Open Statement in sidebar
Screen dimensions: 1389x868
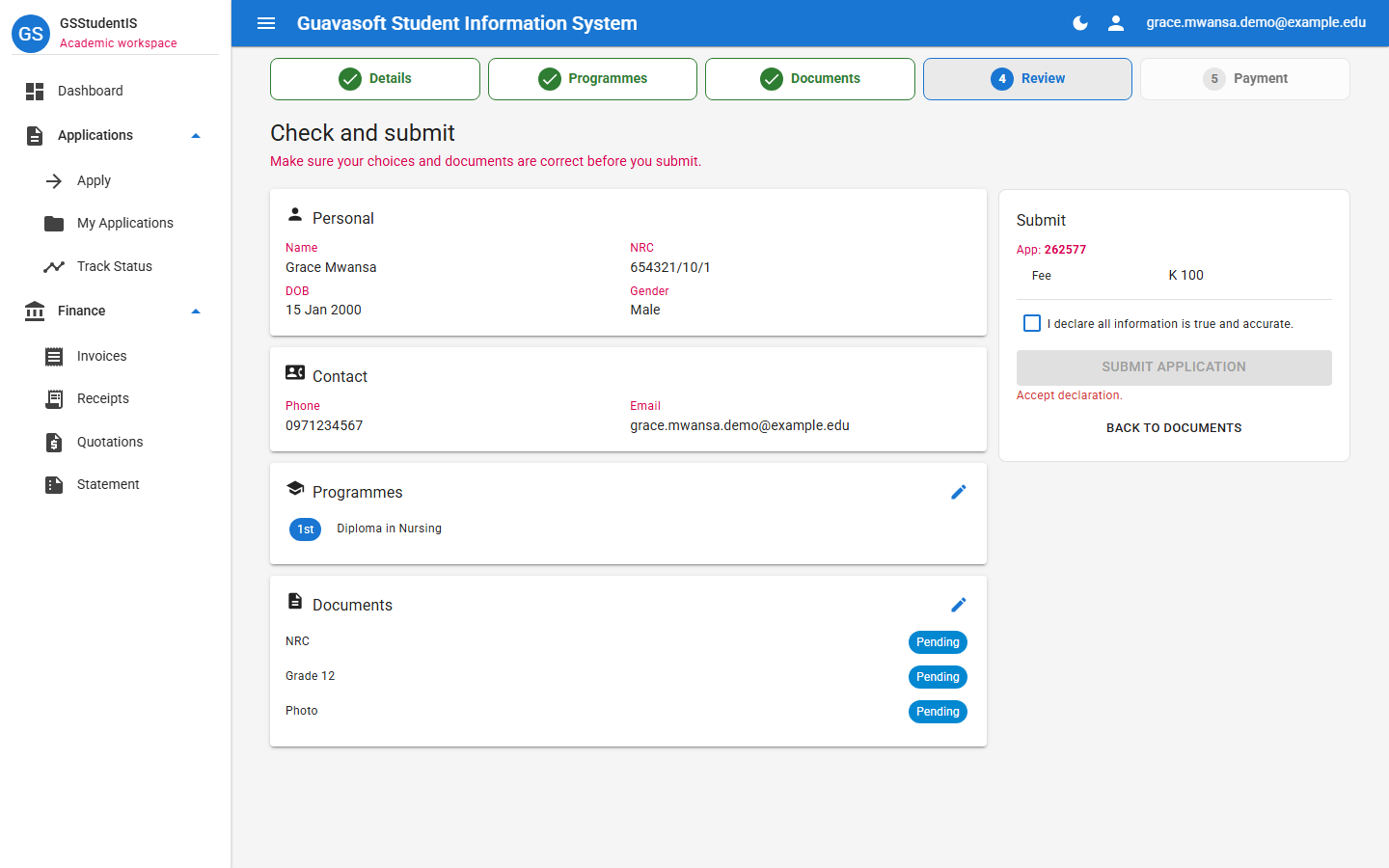tap(115, 485)
